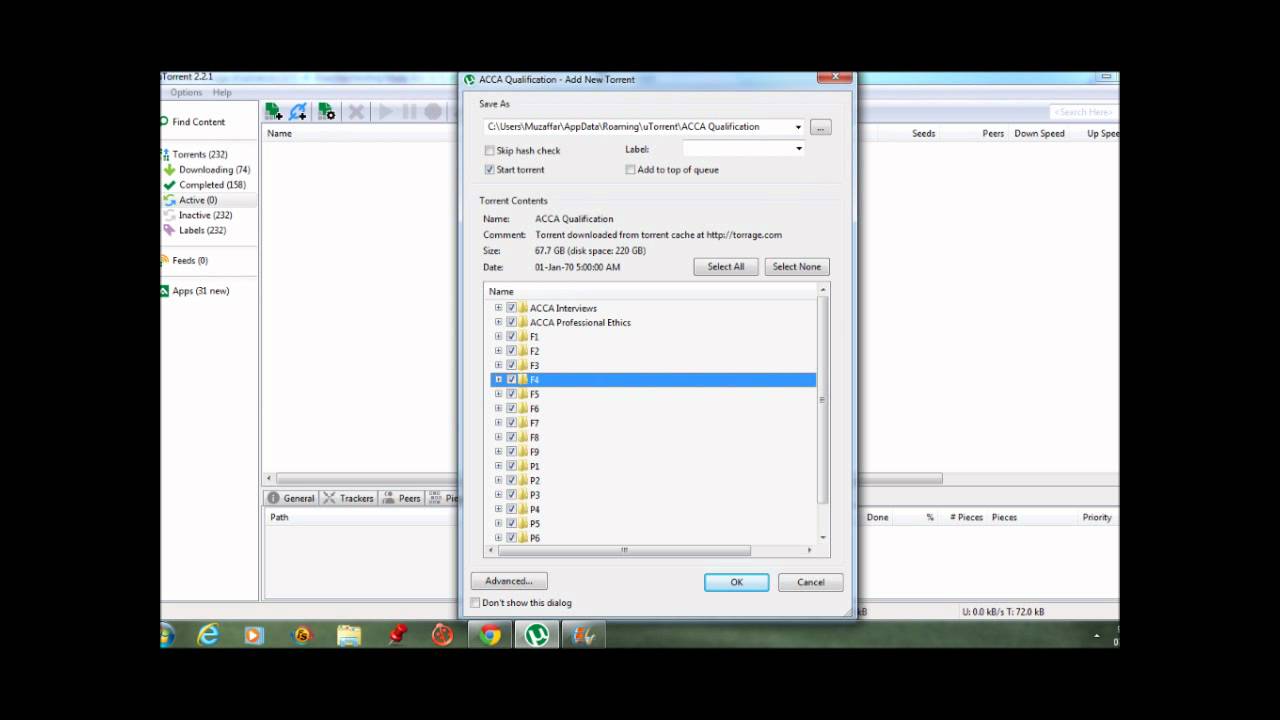The height and width of the screenshot is (720, 1280).
Task: Open Windows Explorer folder taskbar icon
Action: pyautogui.click(x=349, y=635)
